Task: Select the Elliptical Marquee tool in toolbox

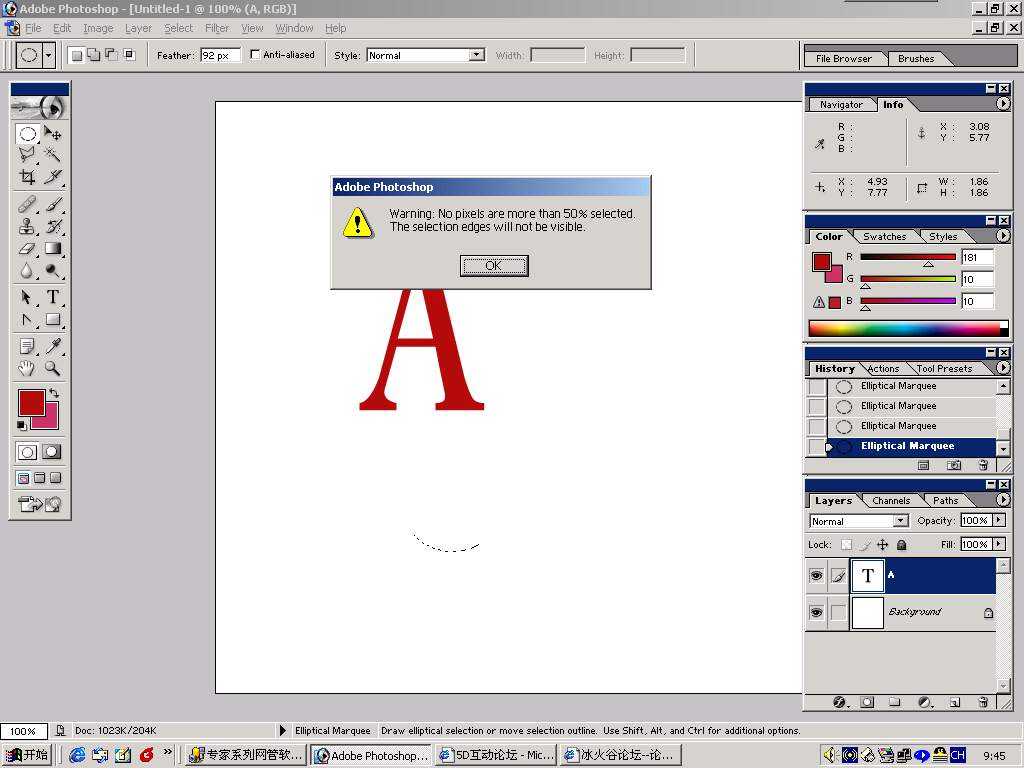Action: (27, 134)
